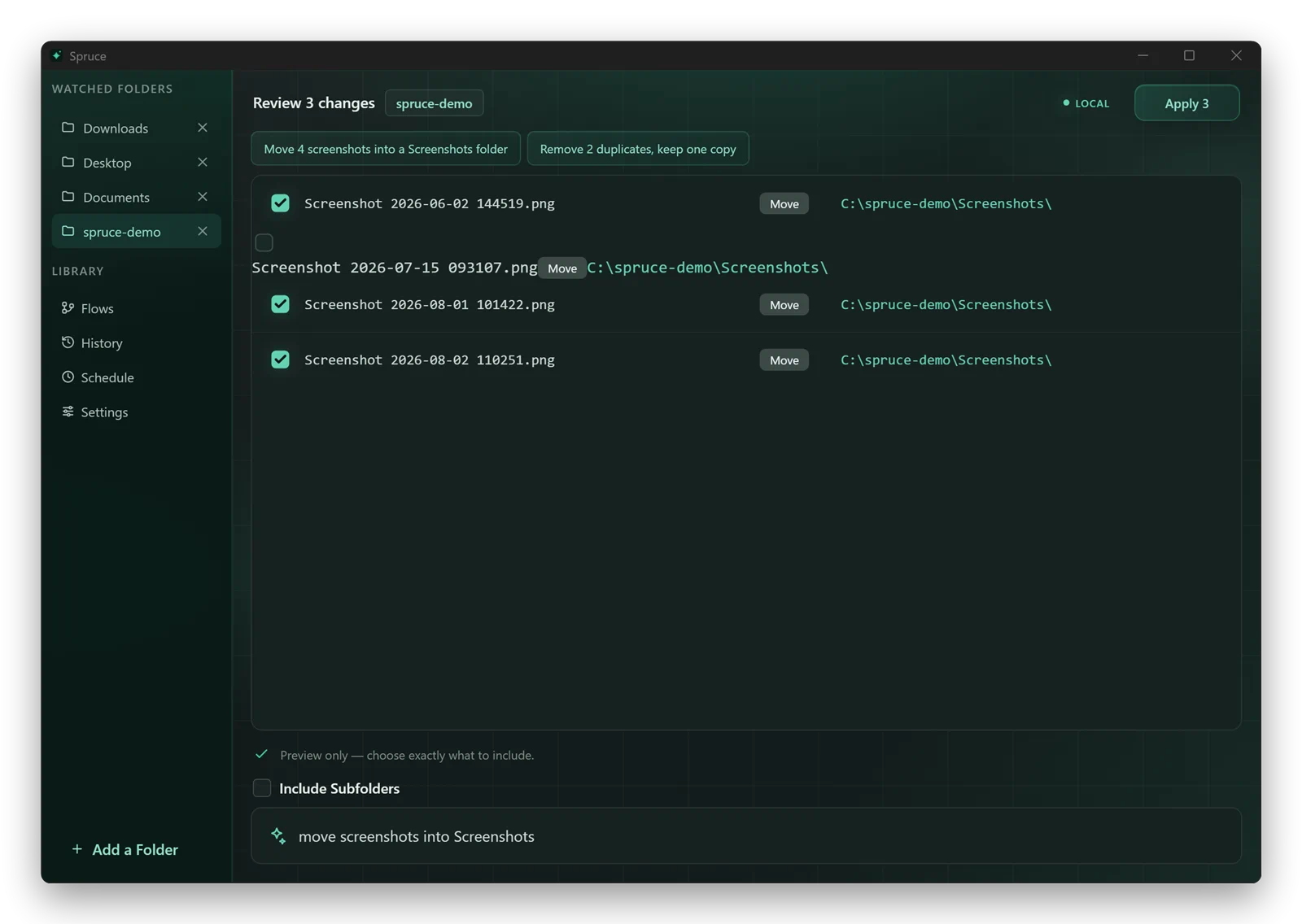Viewport: 1302px width, 924px height.
Task: Click destination path of the 2026-07-15 row
Action: (x=707, y=268)
